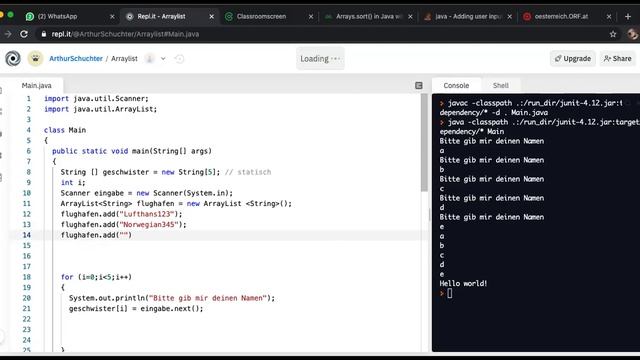Bookmark this page with the star icon
Viewport: 640px width, 360px height.
[x=613, y=34]
